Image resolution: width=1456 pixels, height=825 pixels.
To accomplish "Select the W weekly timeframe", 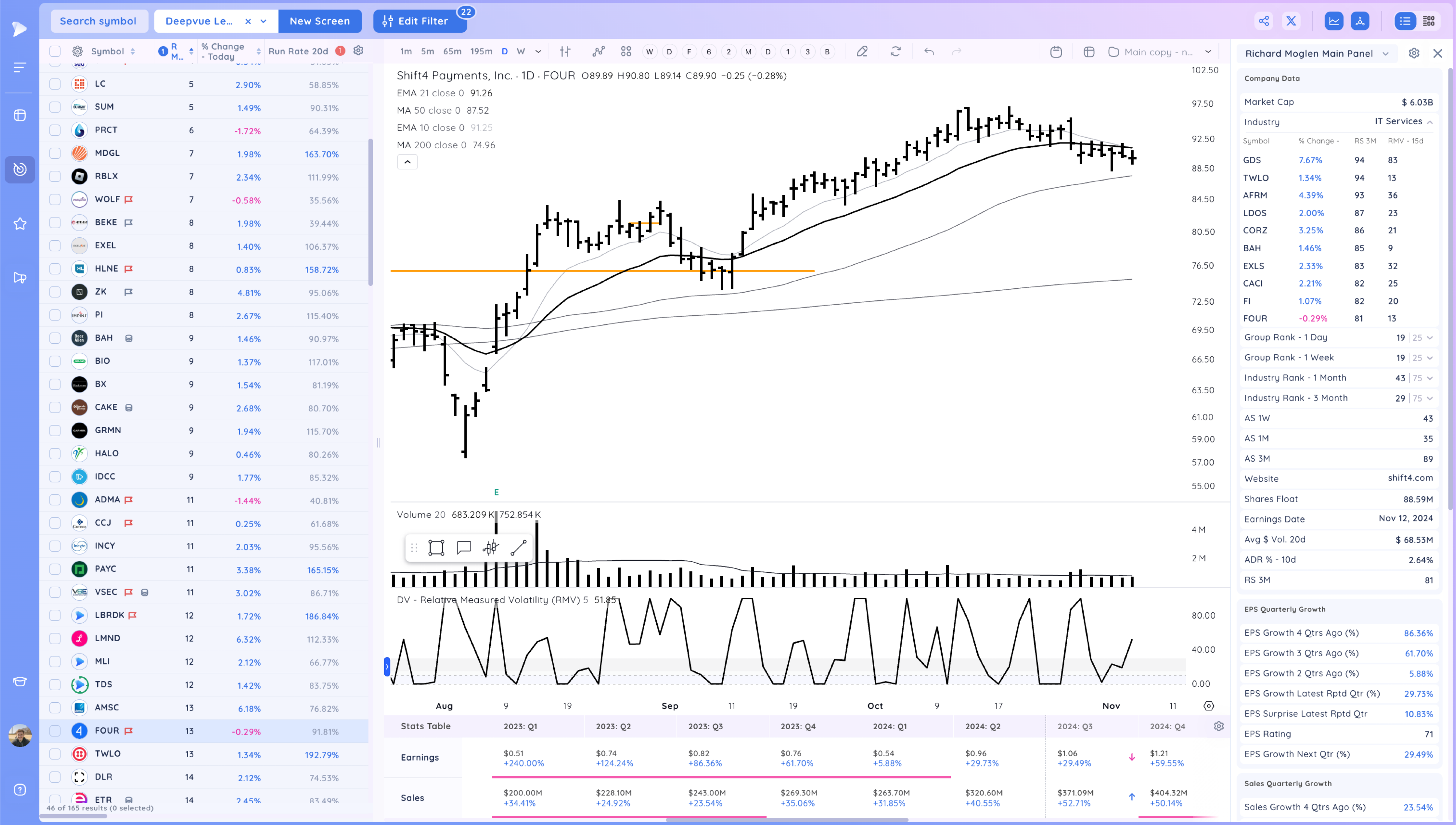I will click(x=521, y=52).
